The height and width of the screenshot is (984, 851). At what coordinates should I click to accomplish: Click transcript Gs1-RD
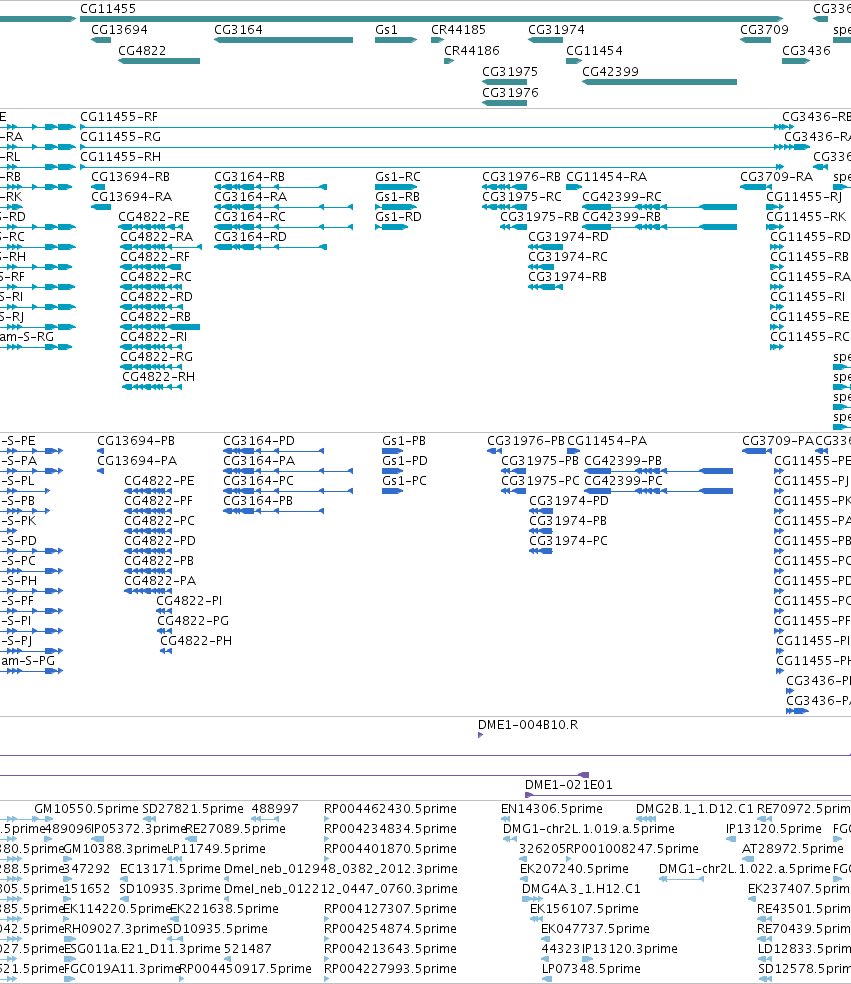(398, 217)
